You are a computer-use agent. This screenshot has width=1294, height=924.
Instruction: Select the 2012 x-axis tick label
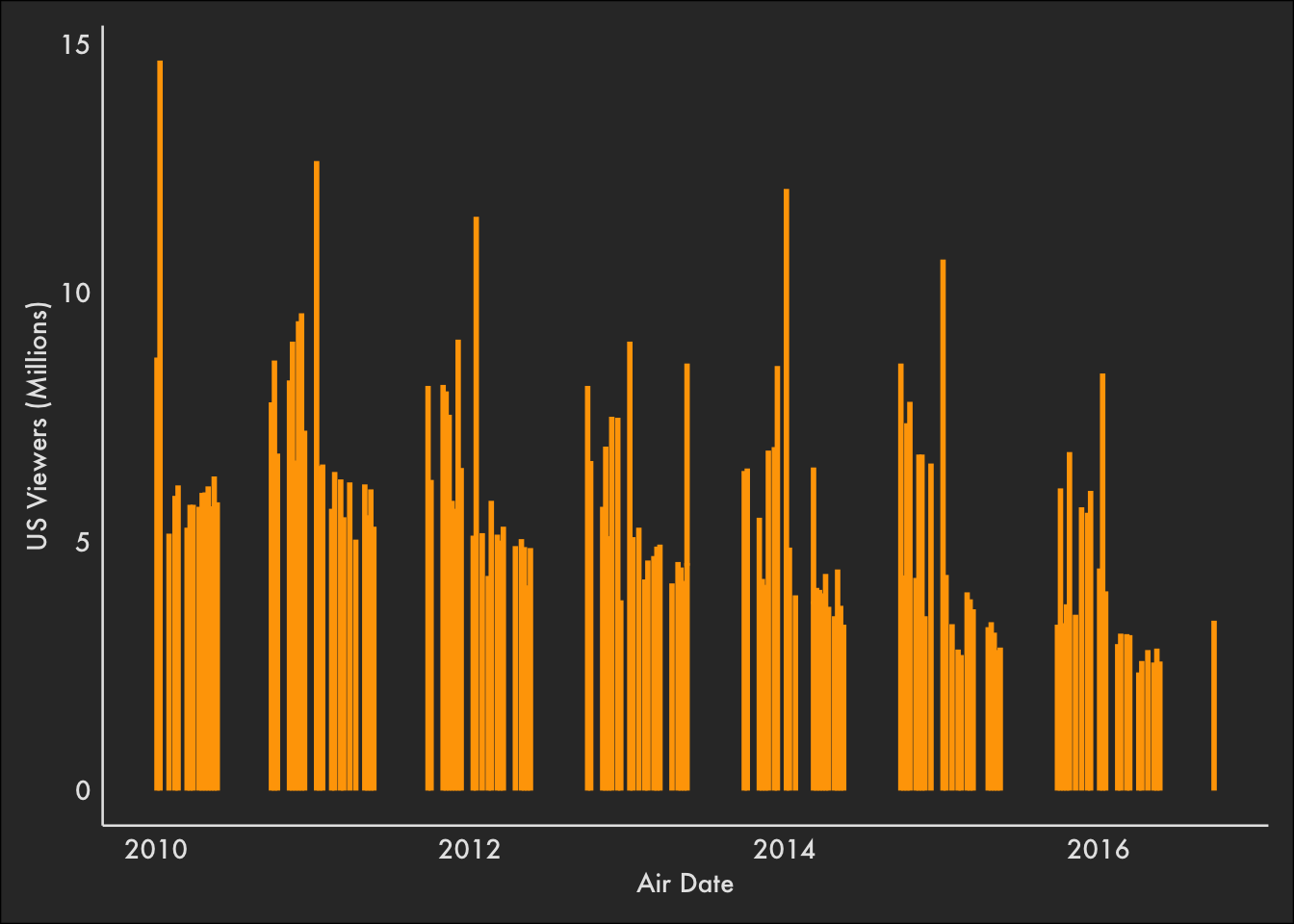point(470,849)
